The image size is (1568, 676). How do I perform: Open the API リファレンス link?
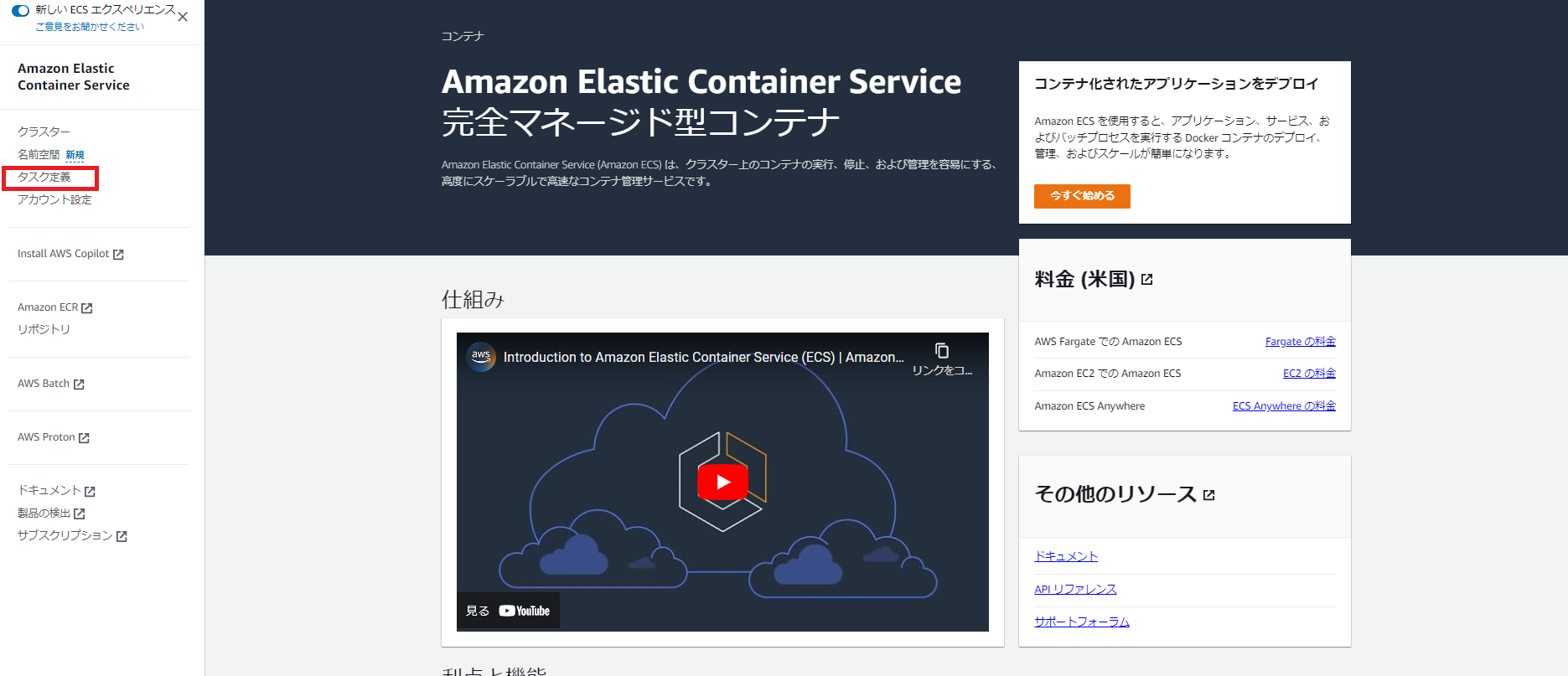tap(1075, 589)
